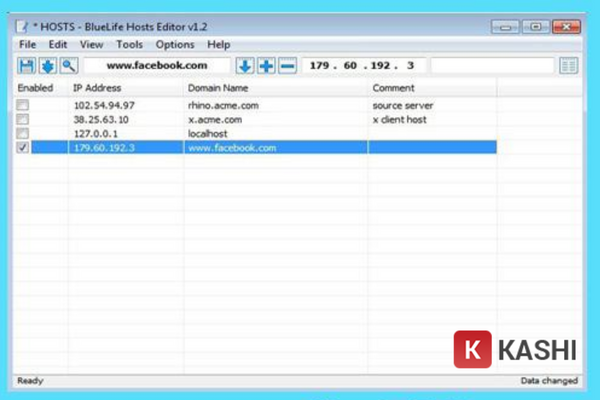
Task: Click the list view icon at toolbar right
Action: [569, 66]
